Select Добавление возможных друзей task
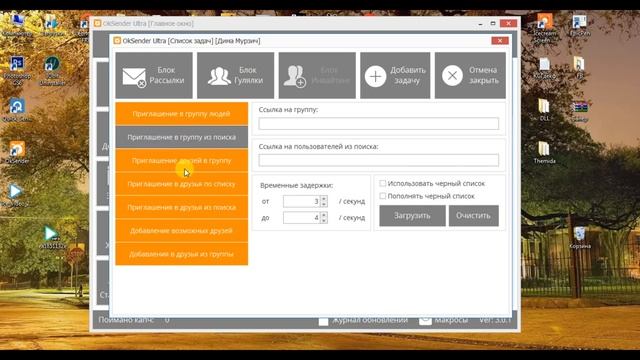 click(182, 231)
